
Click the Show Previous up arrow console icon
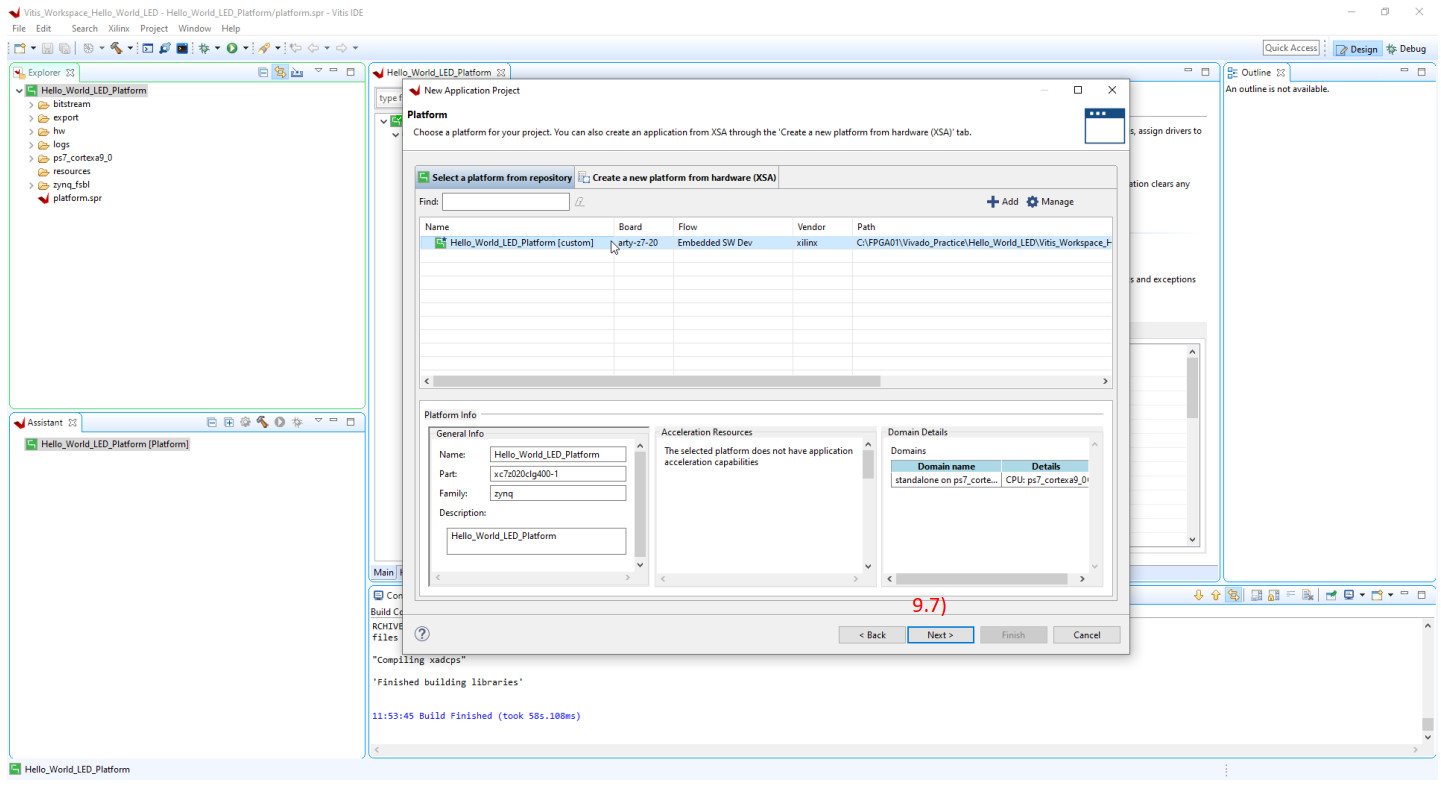tap(1216, 595)
